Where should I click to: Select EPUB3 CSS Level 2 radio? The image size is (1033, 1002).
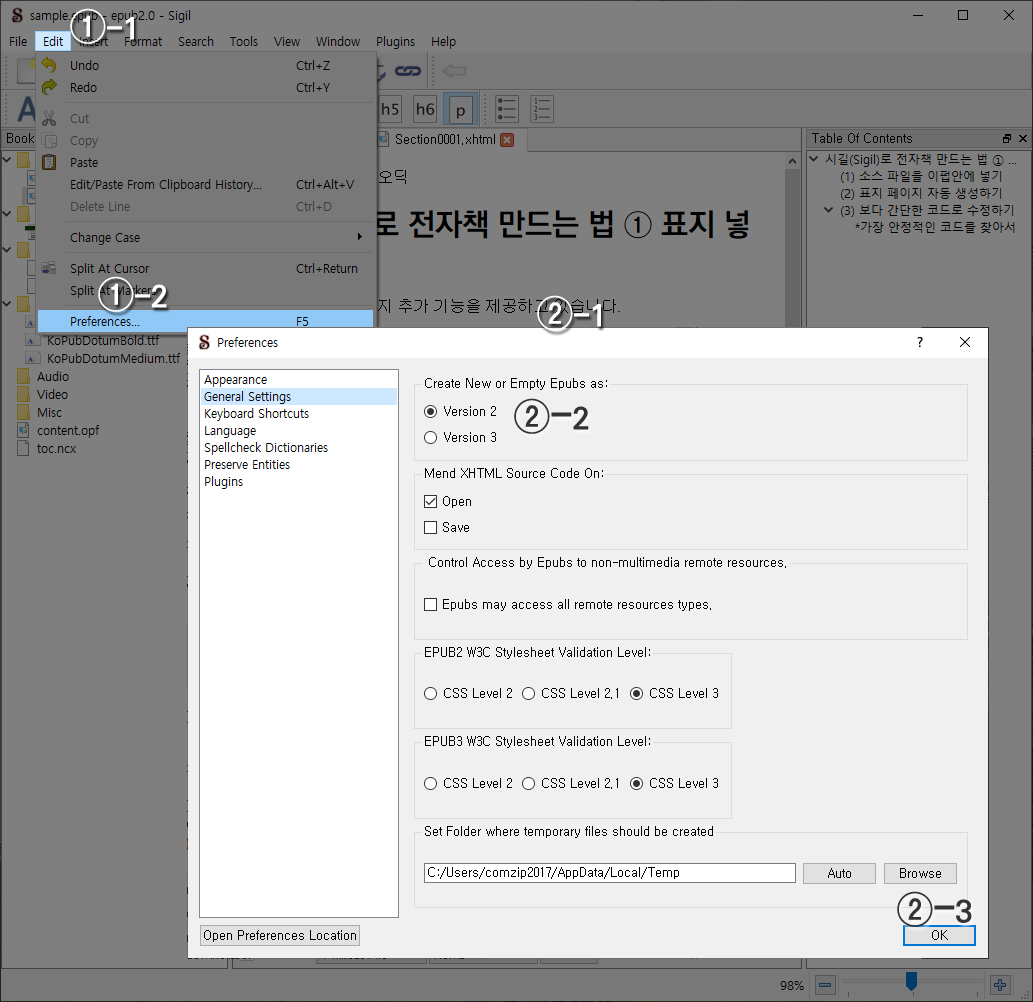click(431, 783)
